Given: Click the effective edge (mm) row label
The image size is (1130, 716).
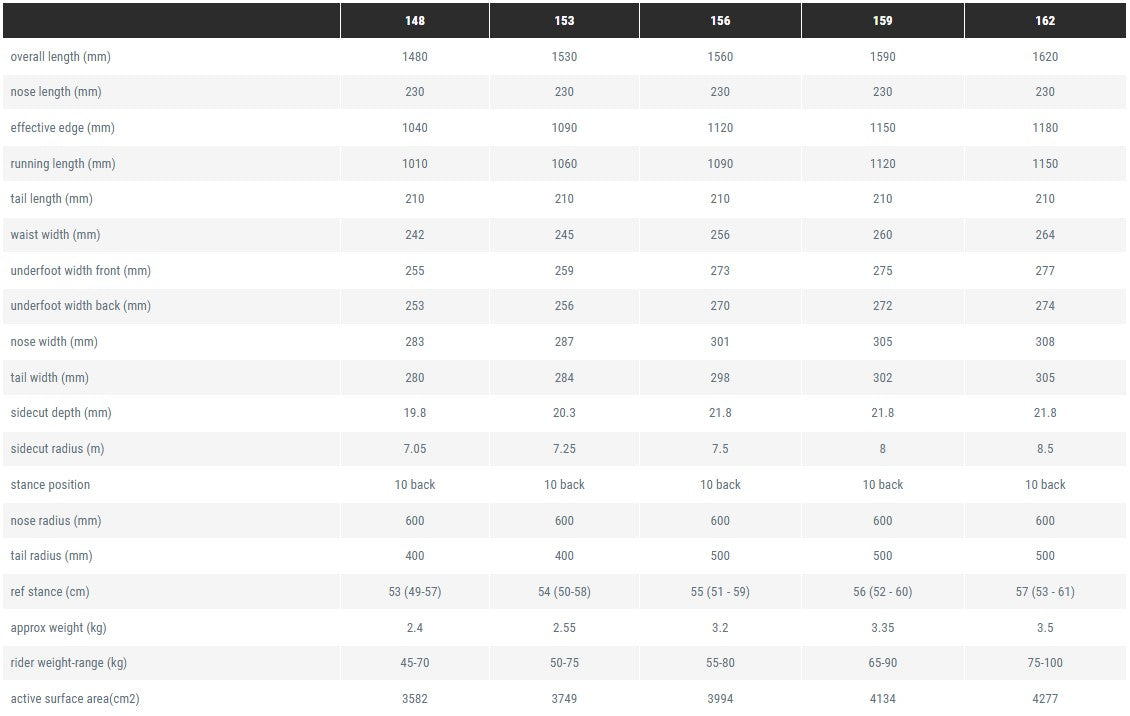Looking at the screenshot, I should (63, 128).
